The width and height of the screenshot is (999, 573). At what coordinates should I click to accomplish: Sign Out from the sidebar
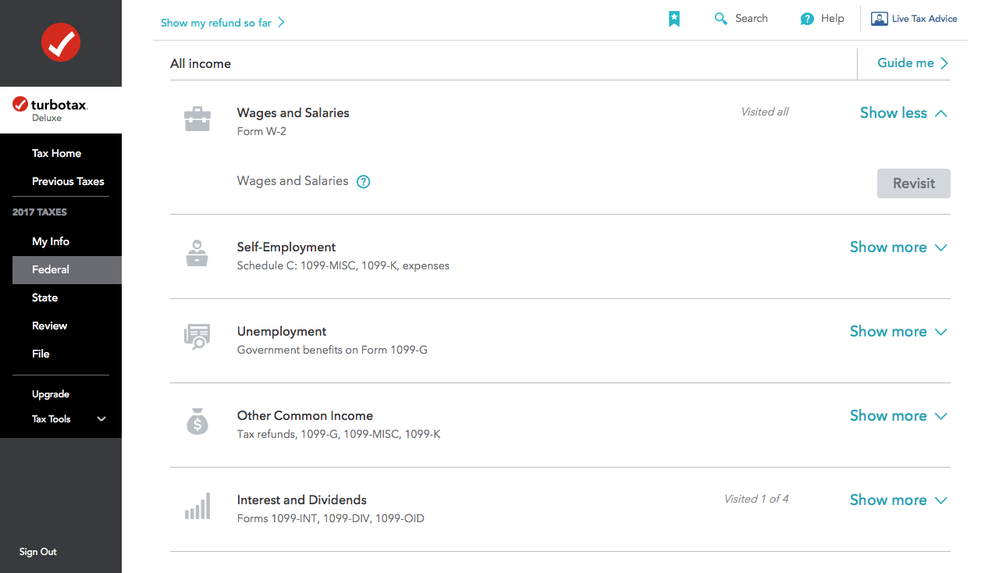[x=38, y=552]
